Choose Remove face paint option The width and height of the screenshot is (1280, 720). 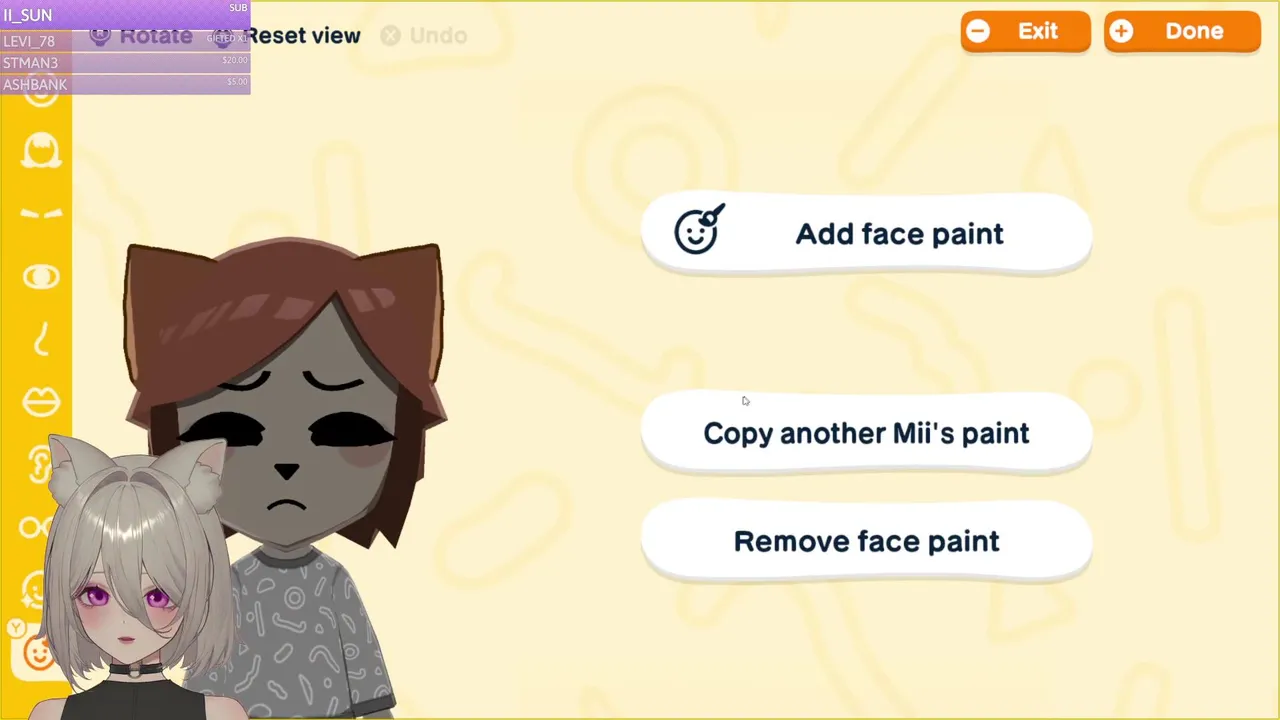(x=866, y=541)
